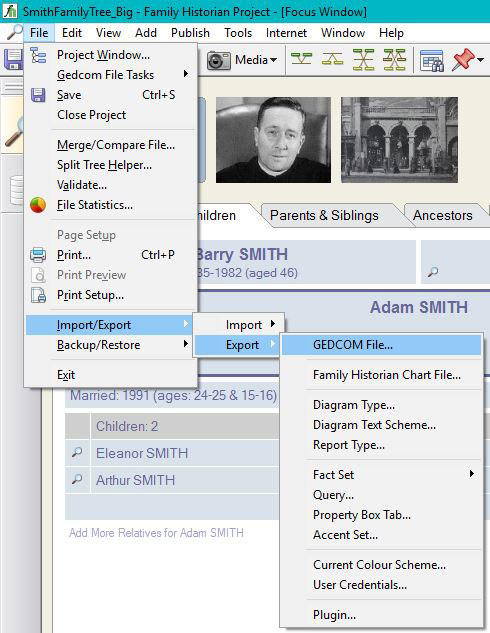This screenshot has width=490, height=633.
Task: Click the third green hourglass diagram icon
Action: (x=363, y=60)
